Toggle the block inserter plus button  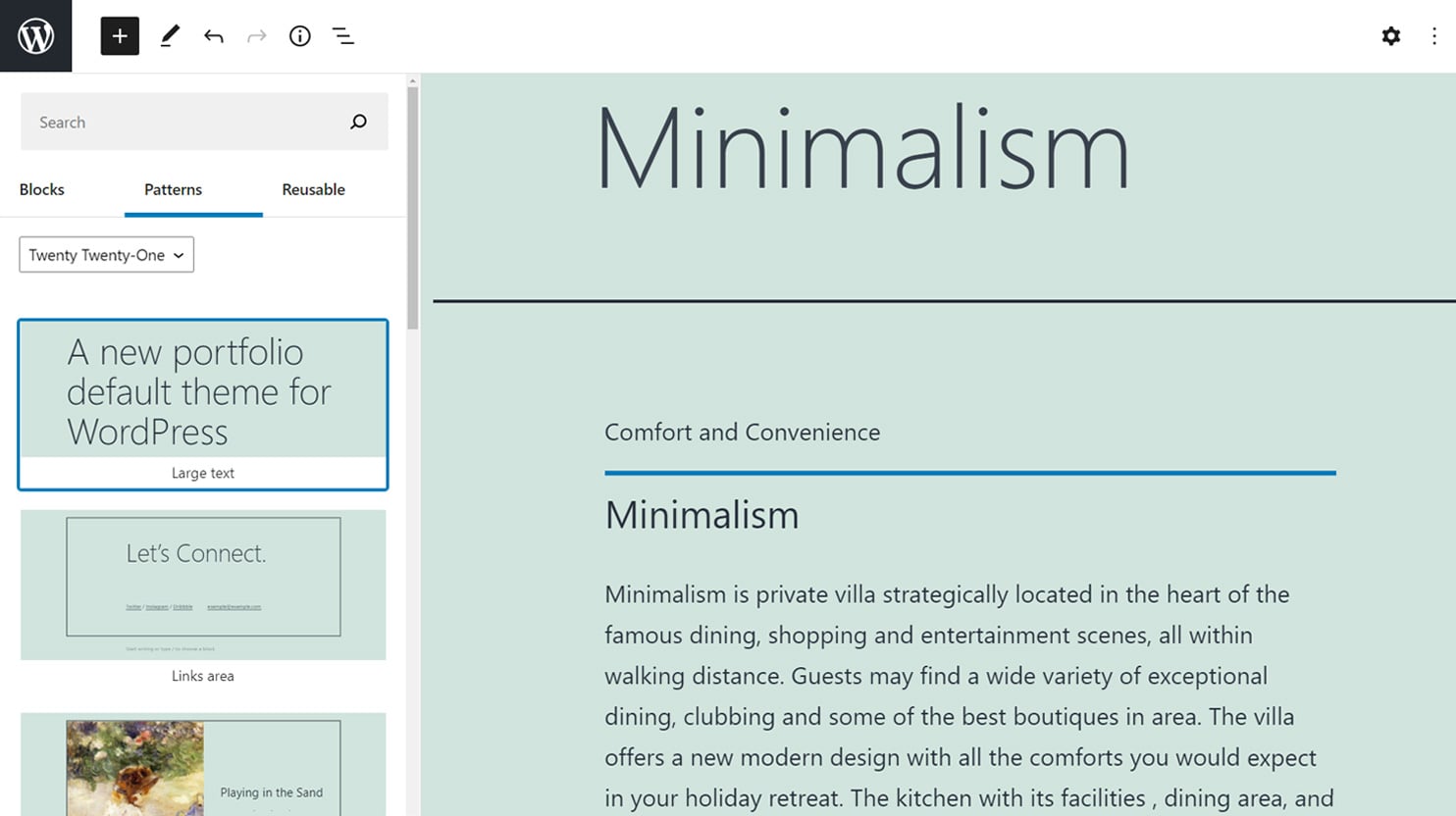120,36
